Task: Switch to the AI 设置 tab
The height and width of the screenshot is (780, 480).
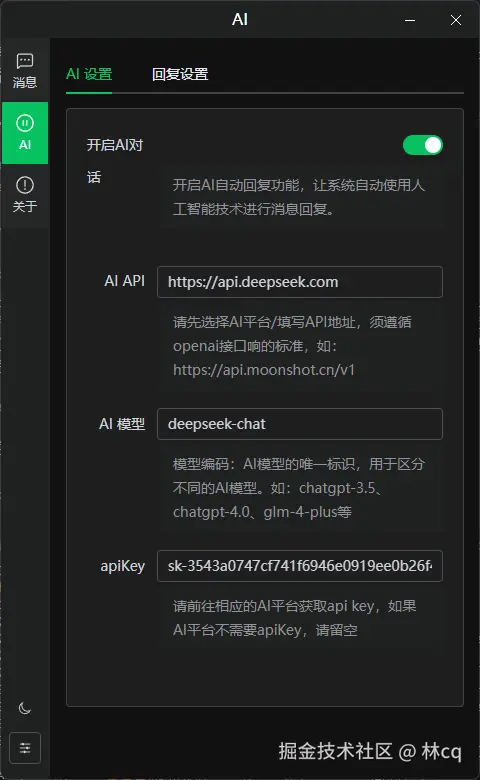Action: point(89,74)
